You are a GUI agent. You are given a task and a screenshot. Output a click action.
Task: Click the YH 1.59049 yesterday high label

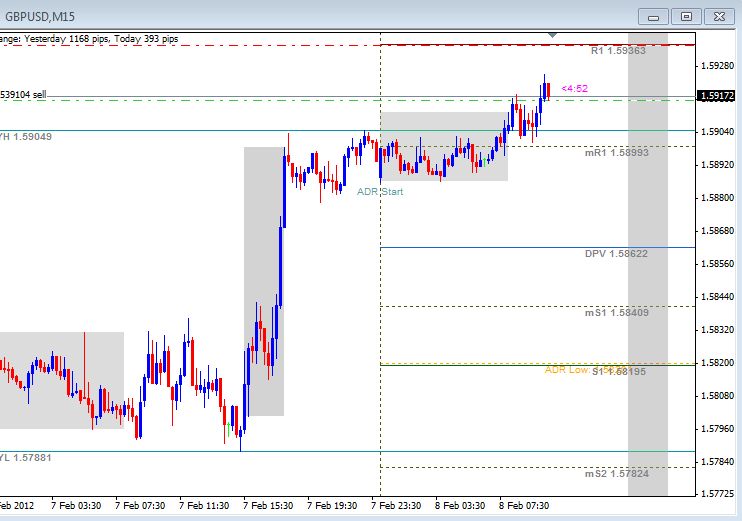coord(26,137)
